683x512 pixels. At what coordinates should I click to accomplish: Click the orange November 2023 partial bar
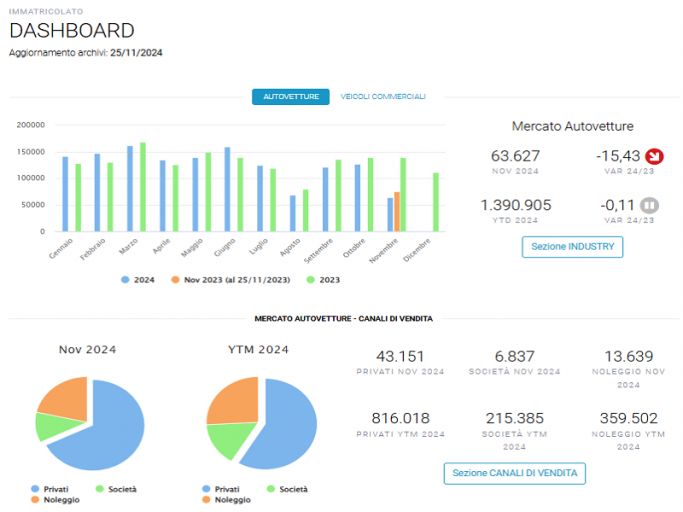click(397, 211)
